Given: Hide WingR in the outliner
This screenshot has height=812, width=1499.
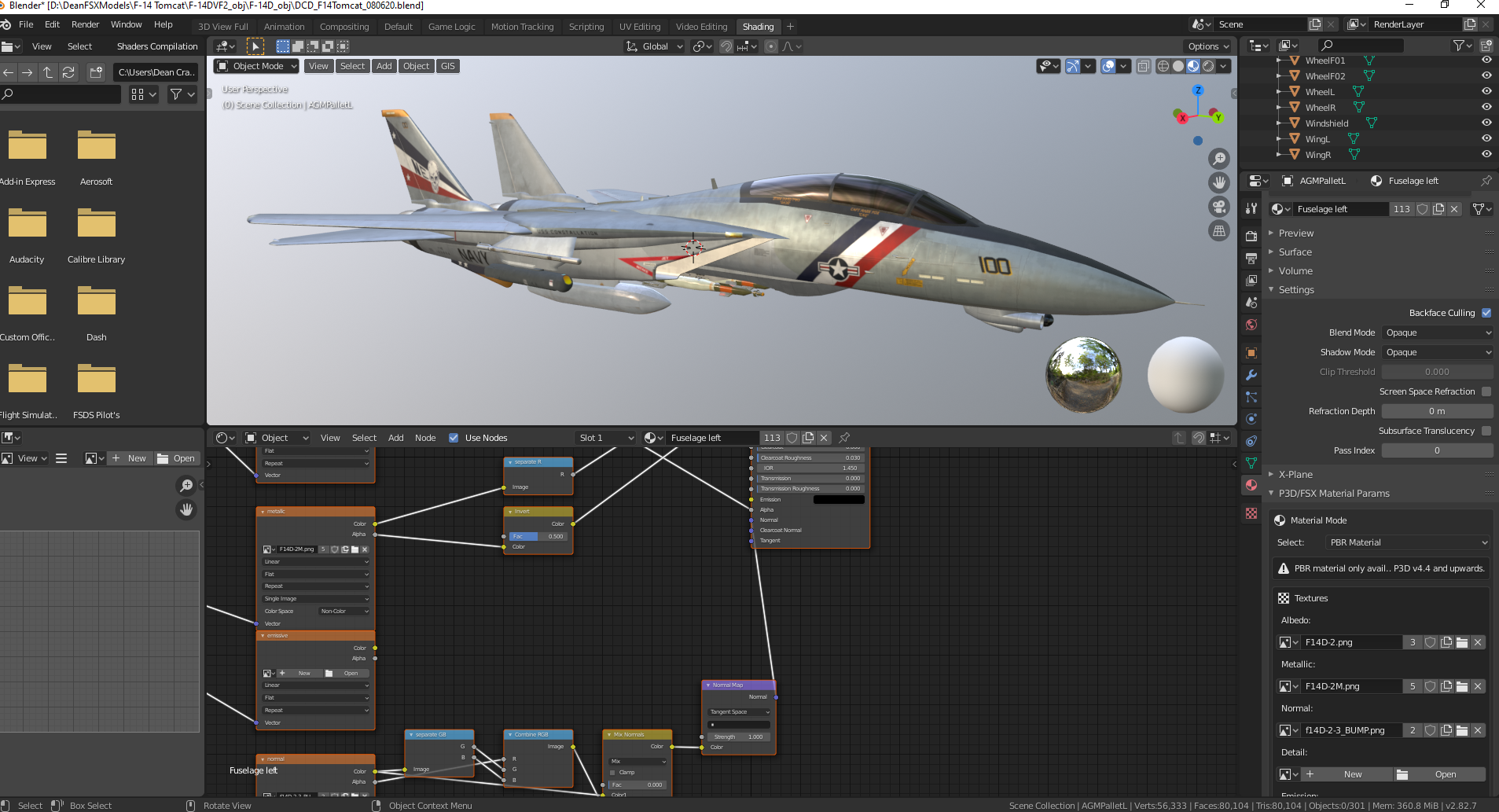Looking at the screenshot, I should point(1486,154).
